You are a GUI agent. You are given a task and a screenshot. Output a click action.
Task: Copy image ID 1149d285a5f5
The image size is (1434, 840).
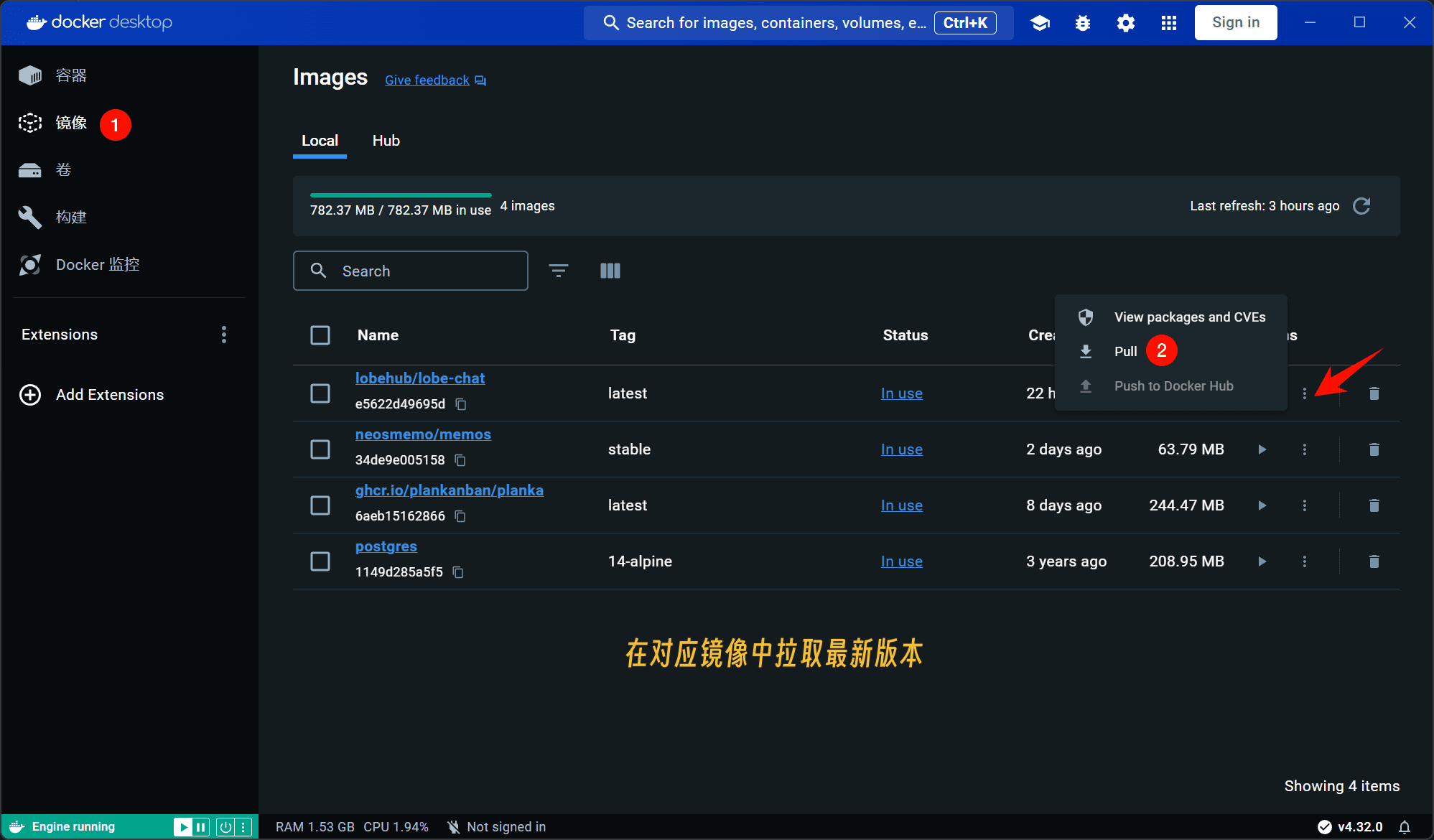(458, 572)
